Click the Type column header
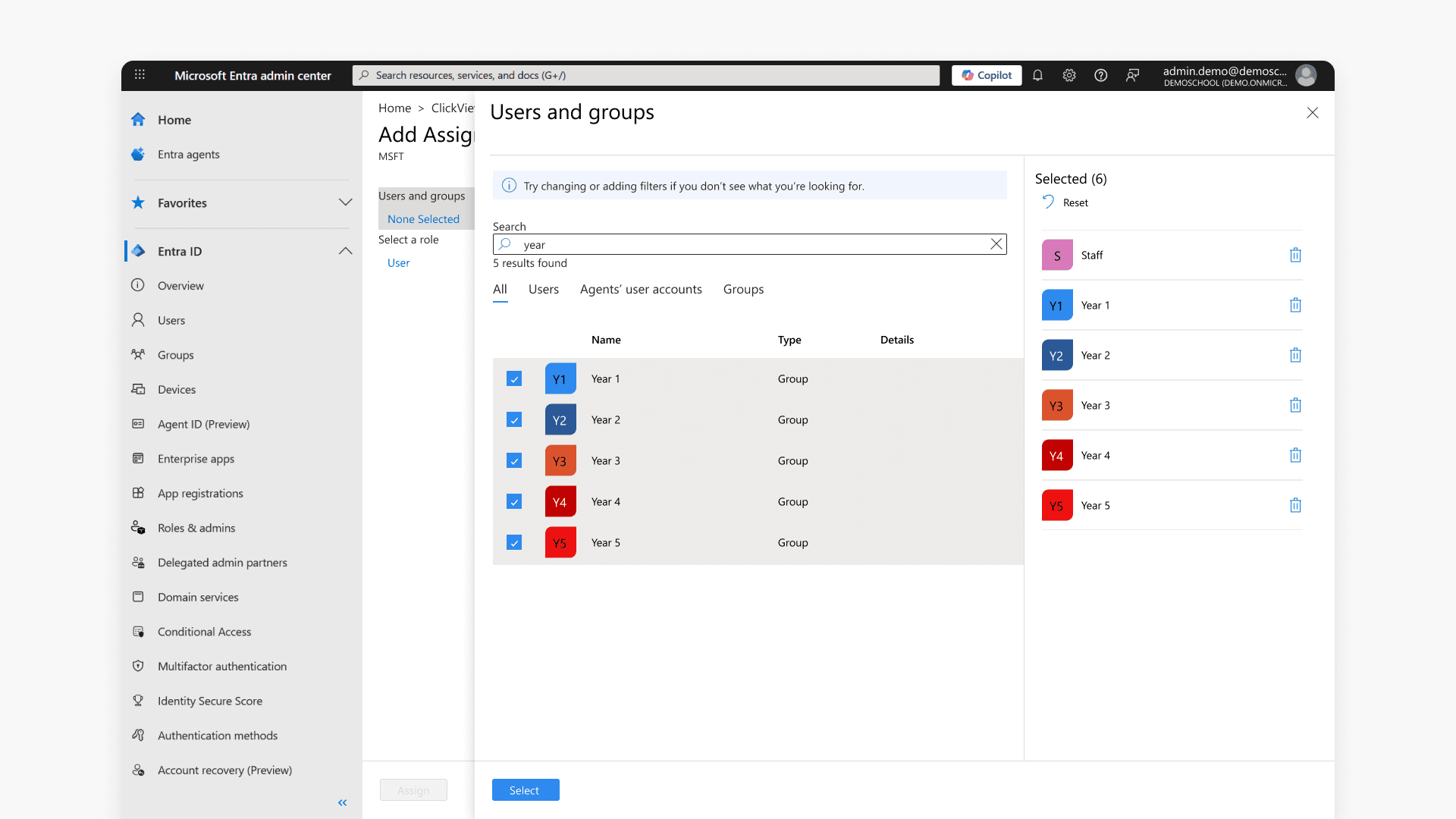Viewport: 1456px width, 819px height. click(789, 340)
